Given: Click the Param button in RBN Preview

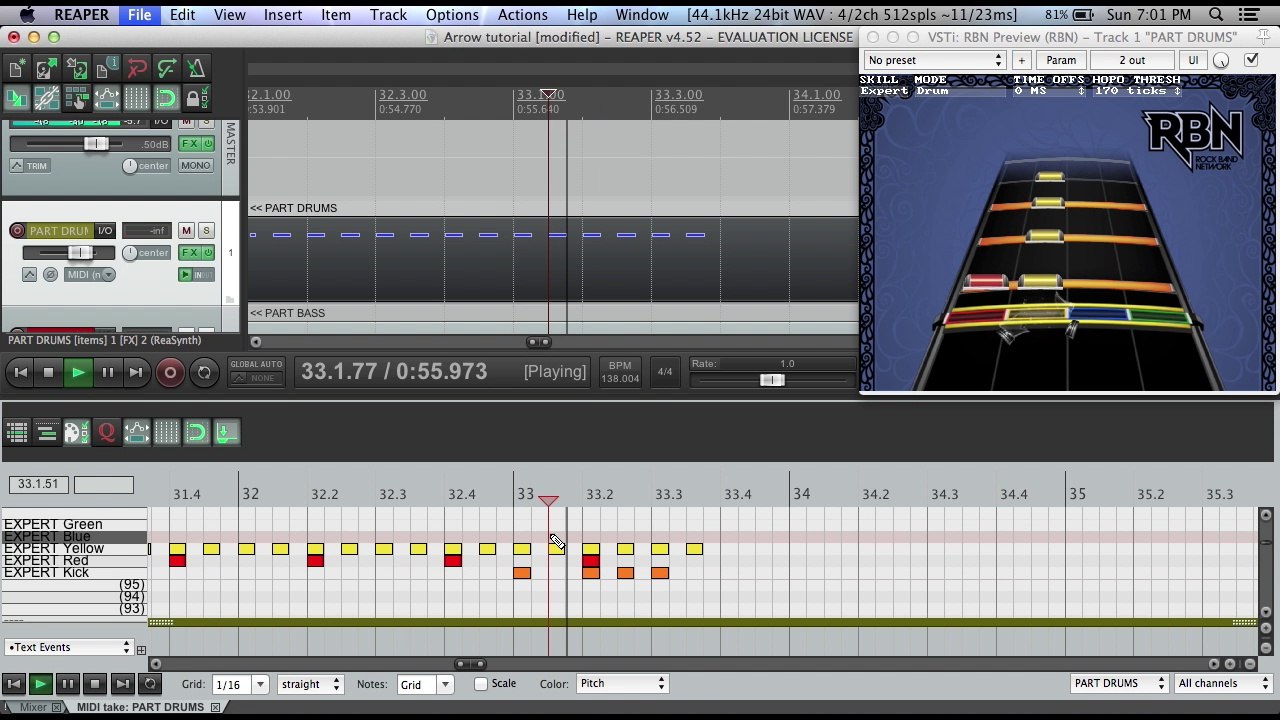Looking at the screenshot, I should 1061,60.
